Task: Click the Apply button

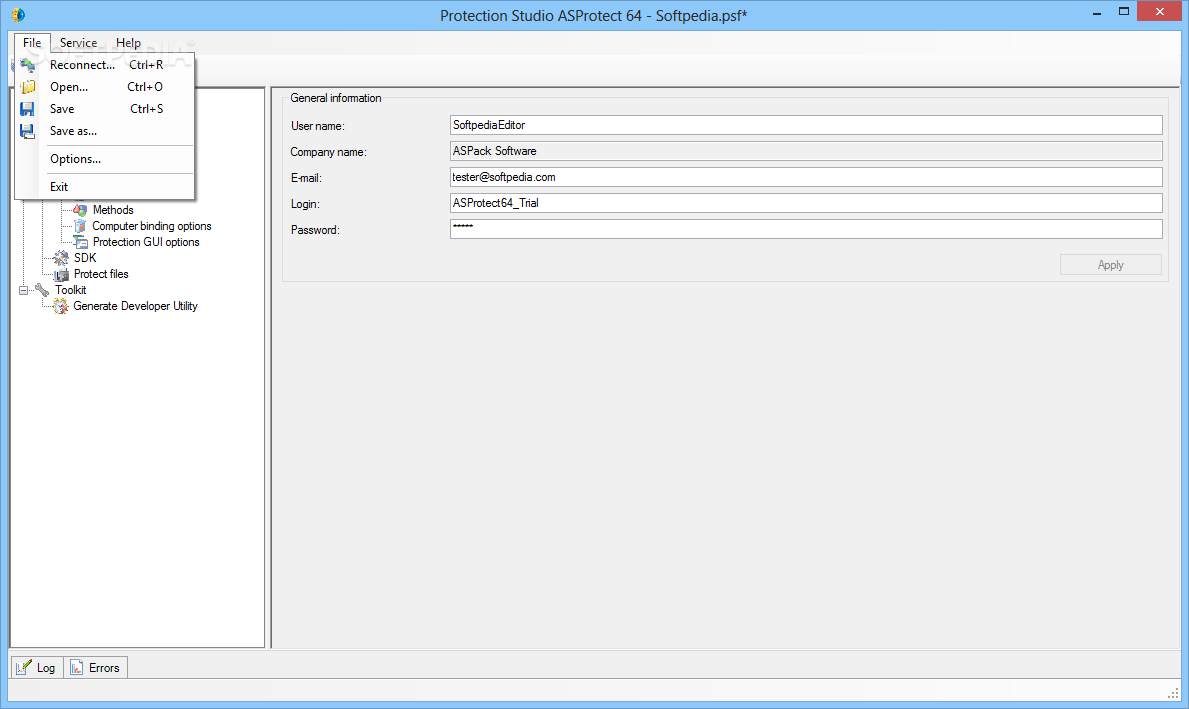Action: 1110,265
